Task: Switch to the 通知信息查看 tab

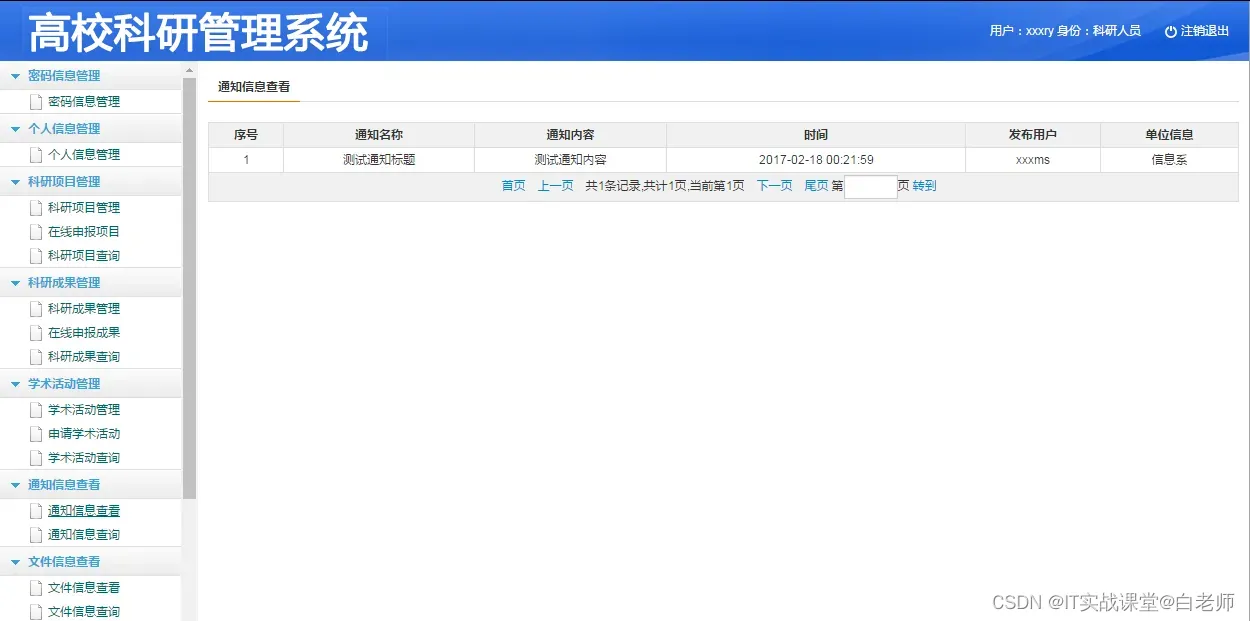Action: pyautogui.click(x=253, y=85)
